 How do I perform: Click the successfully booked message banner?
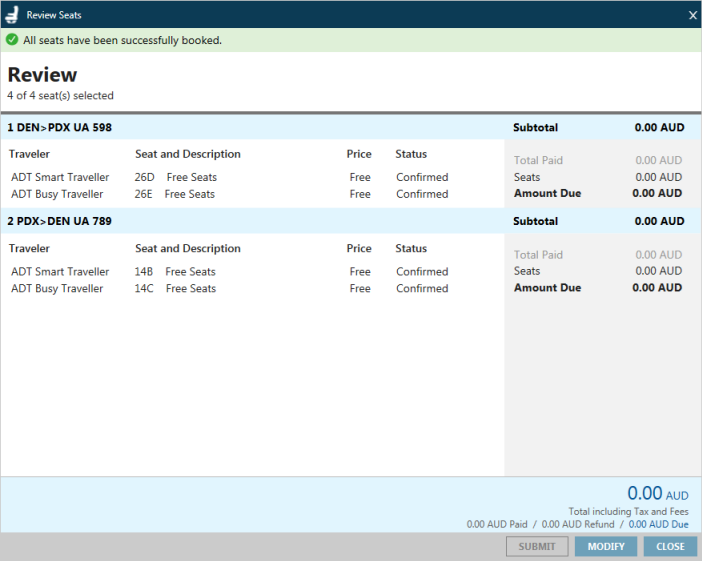(x=122, y=41)
